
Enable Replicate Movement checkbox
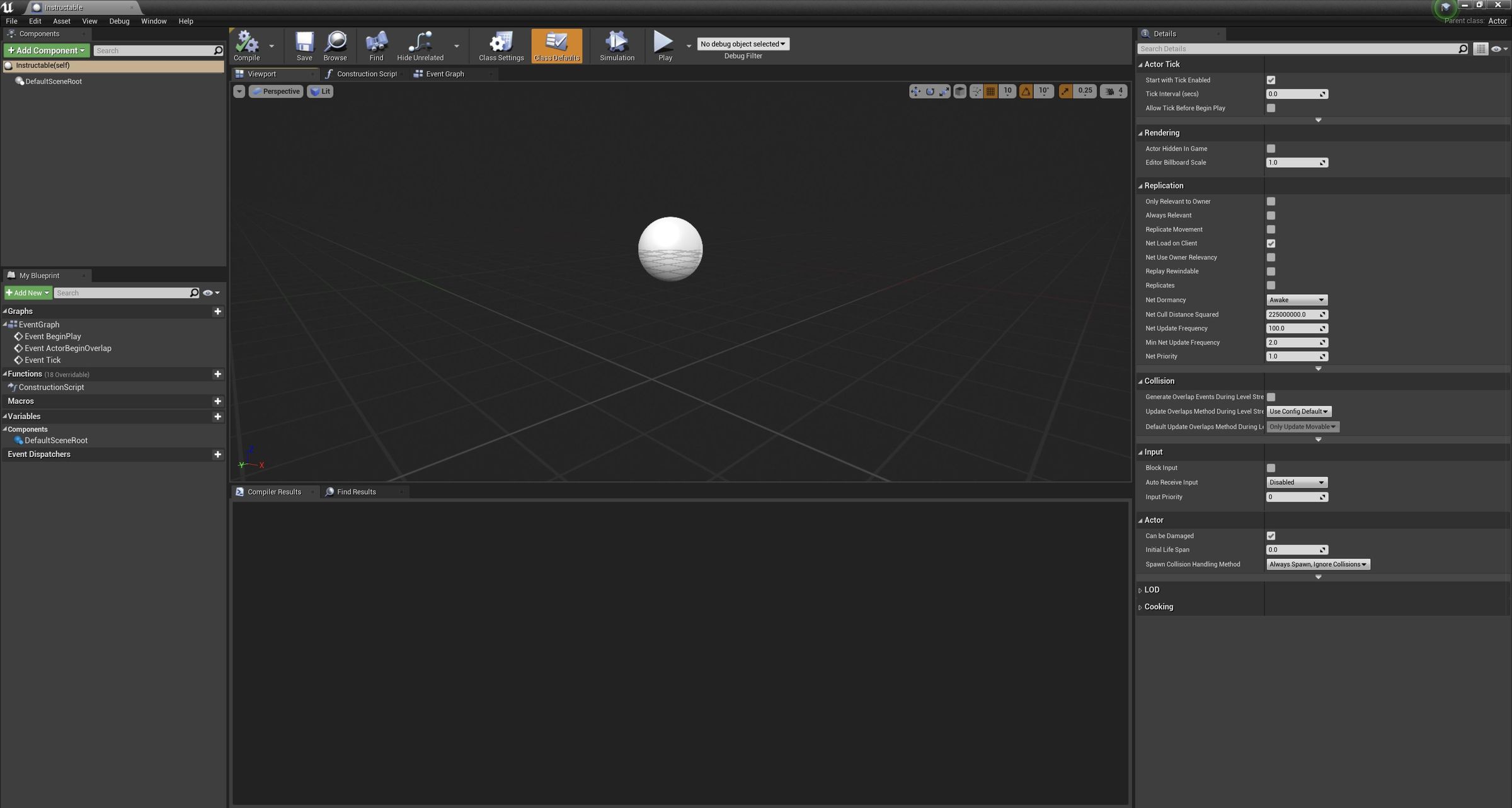(1271, 229)
